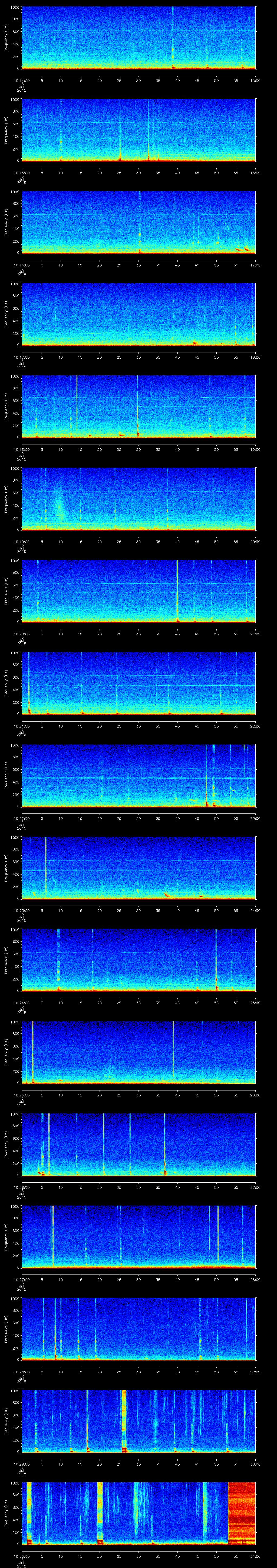This screenshot has width=277, height=1568.
Task: Select the spectrogram plot starting at 10:25:00
Action: pos(138,1052)
